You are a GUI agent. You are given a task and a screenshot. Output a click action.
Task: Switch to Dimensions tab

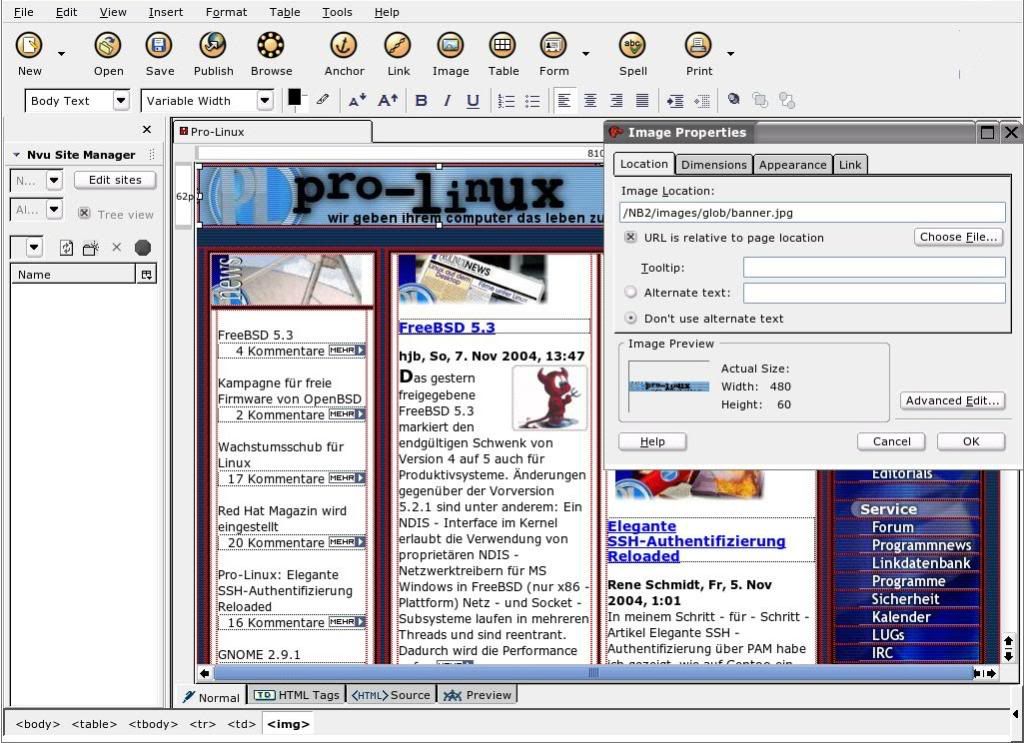point(713,165)
